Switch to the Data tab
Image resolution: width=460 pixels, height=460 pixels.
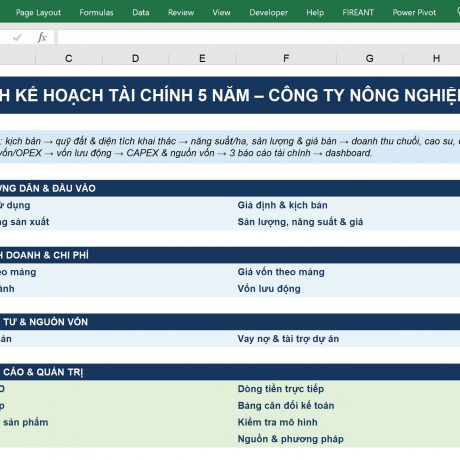(x=141, y=13)
